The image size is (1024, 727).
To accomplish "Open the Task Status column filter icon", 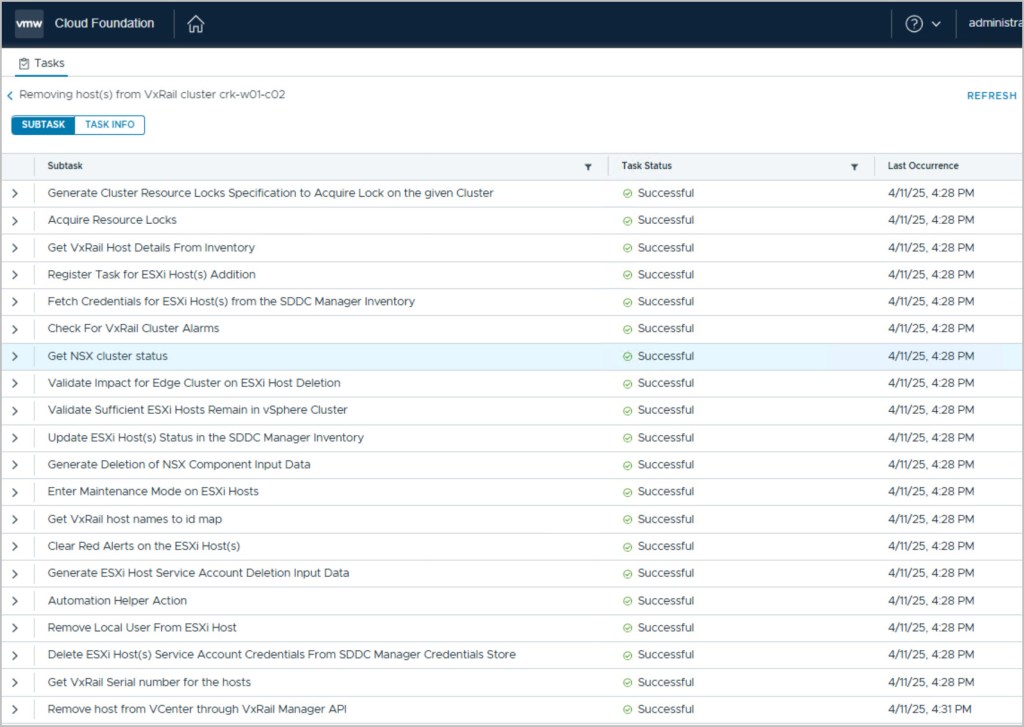I will pyautogui.click(x=855, y=167).
